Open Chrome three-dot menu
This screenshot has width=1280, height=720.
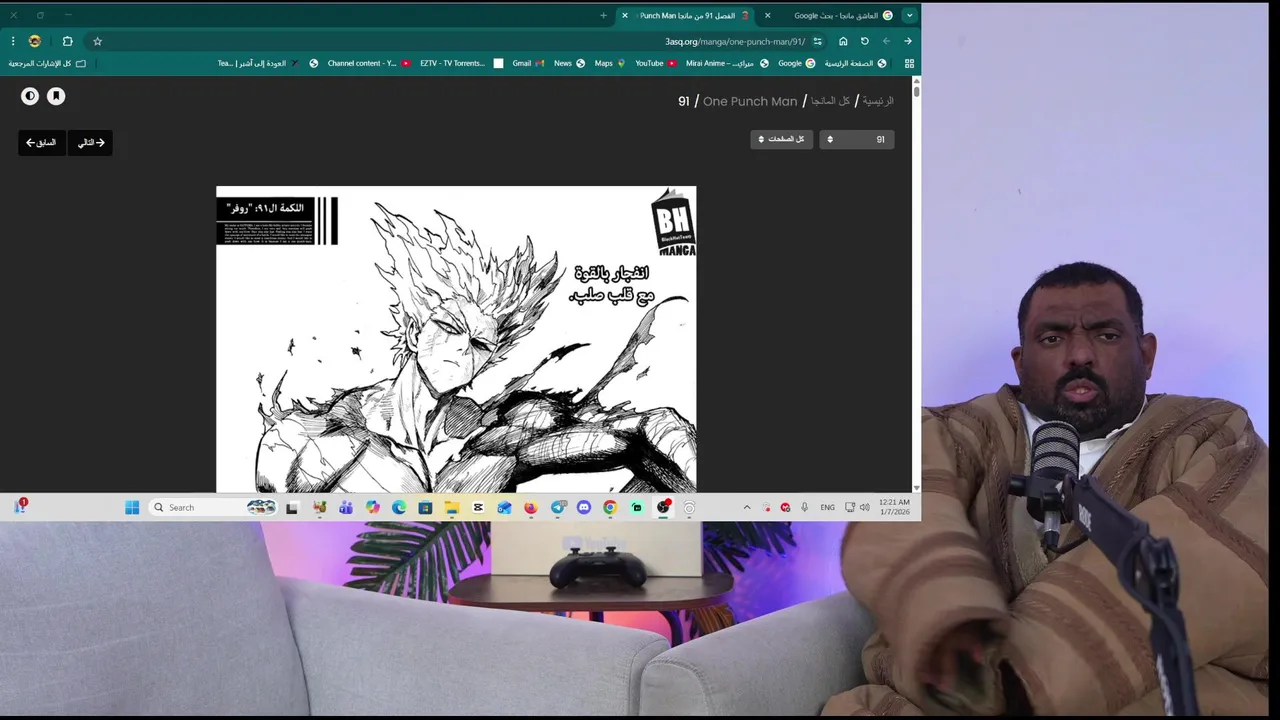13,41
